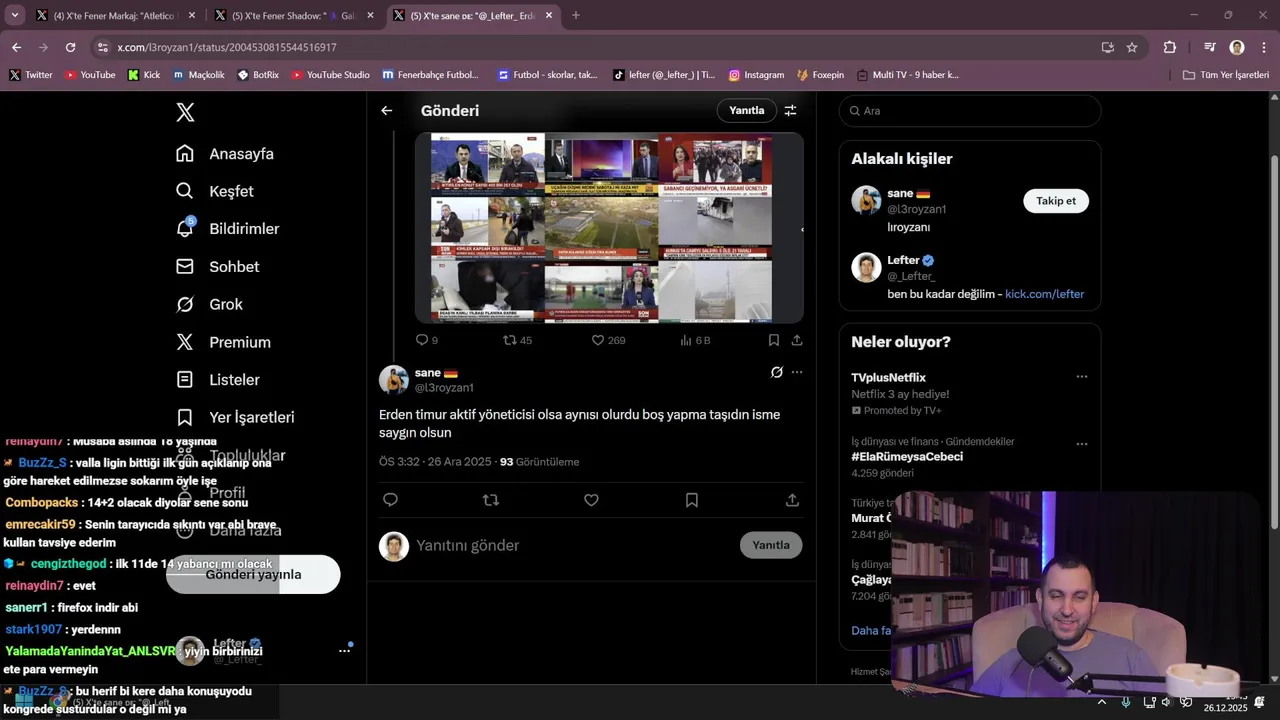The height and width of the screenshot is (720, 1280).
Task: Bookmark this page with star icon
Action: click(1132, 47)
